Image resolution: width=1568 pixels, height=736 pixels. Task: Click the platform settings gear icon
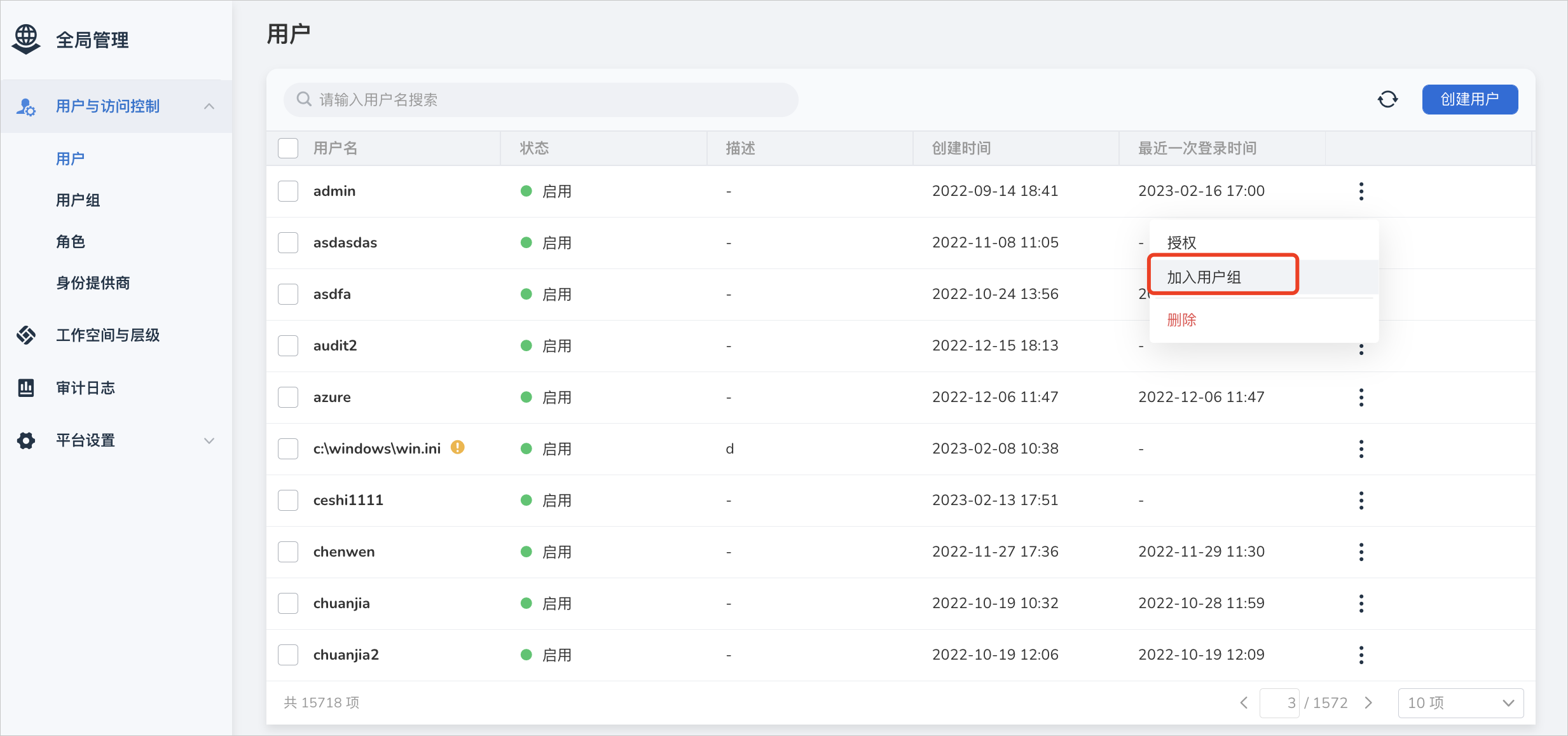[26, 440]
